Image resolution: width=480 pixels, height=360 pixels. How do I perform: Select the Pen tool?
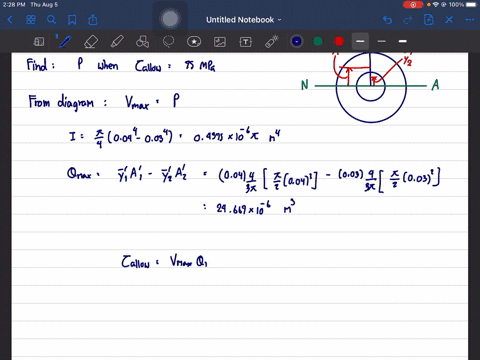pos(64,42)
